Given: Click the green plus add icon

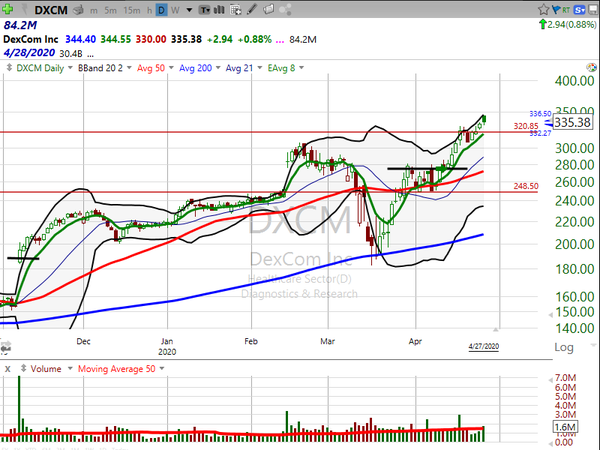Looking at the screenshot, I should (x=7, y=9).
